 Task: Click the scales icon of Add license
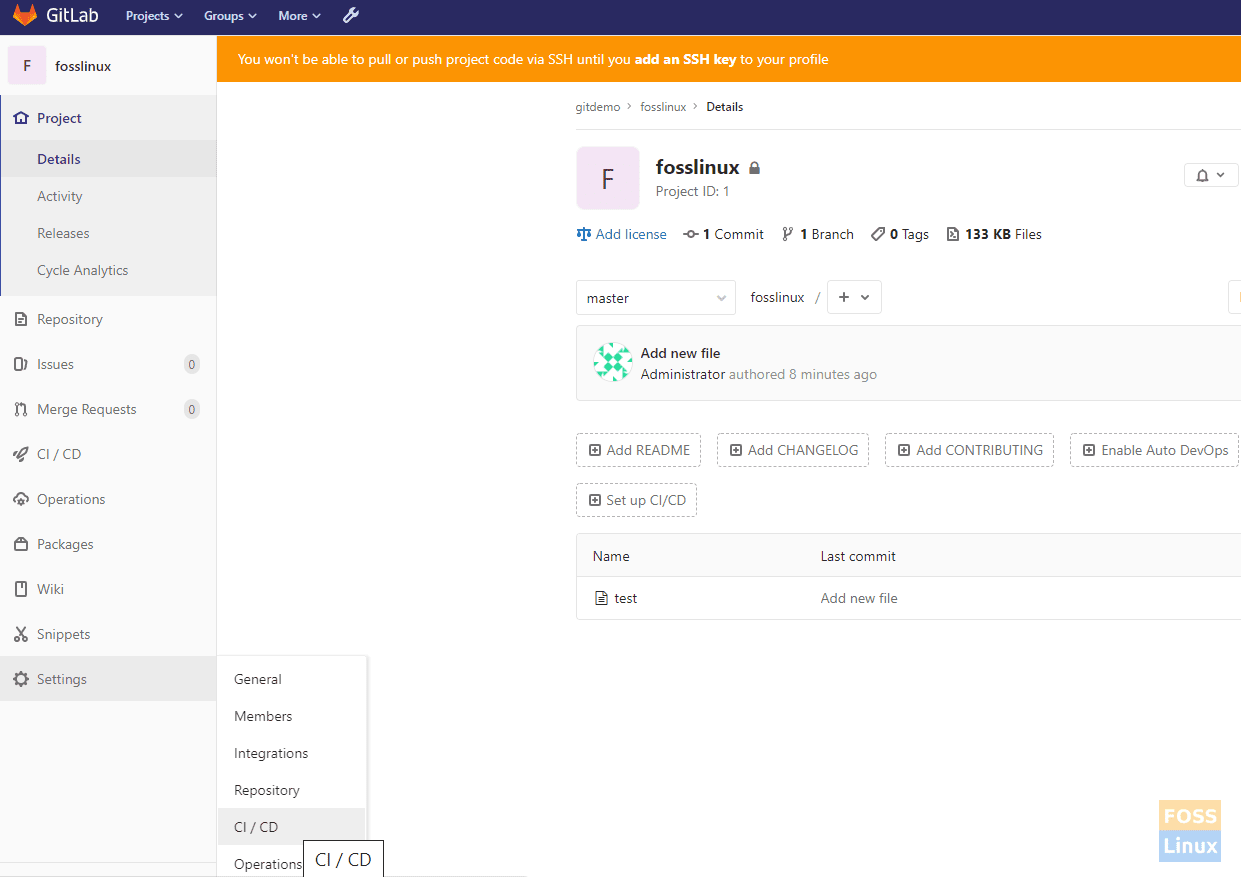click(584, 234)
